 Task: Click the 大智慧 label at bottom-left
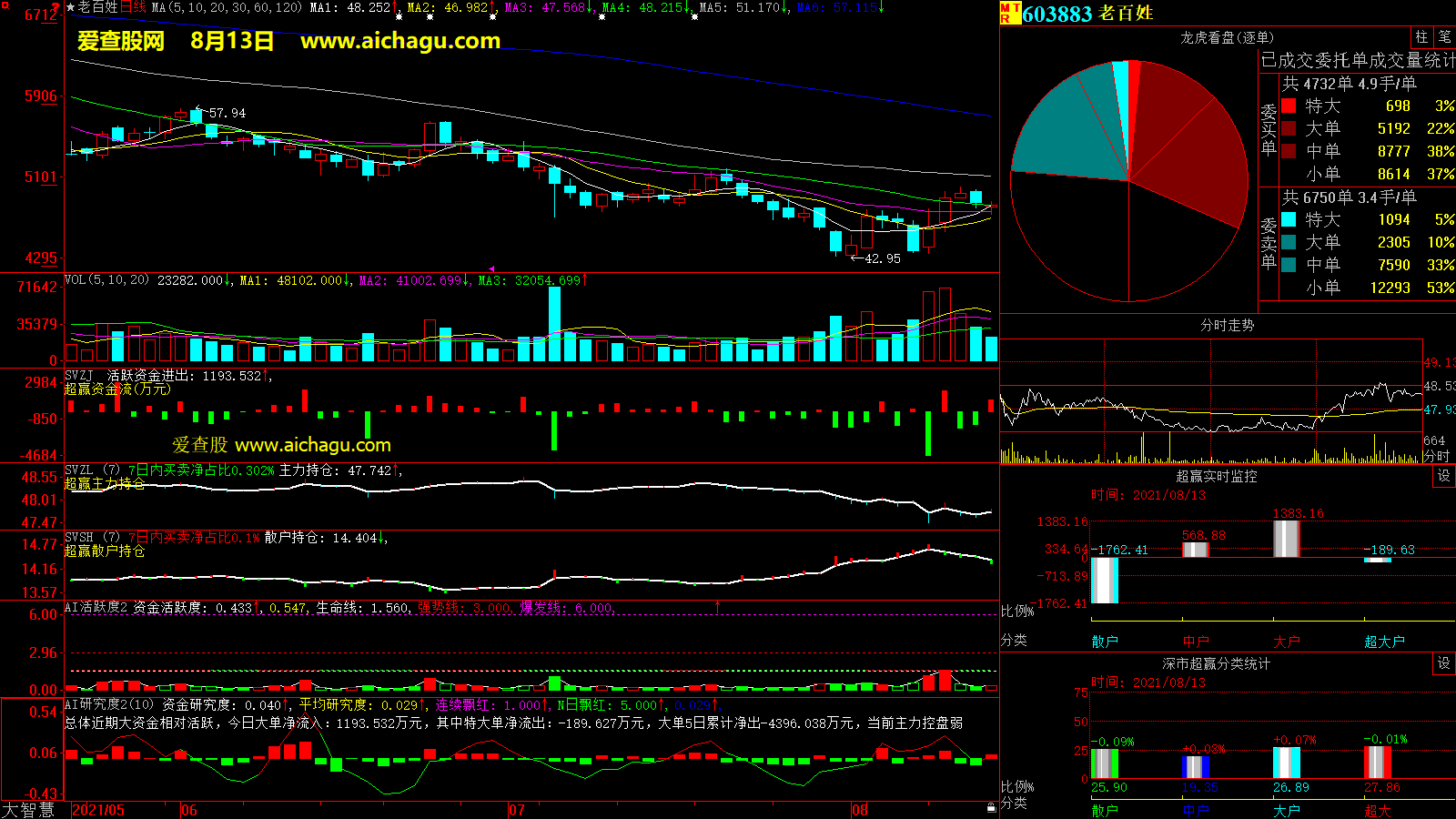pyautogui.click(x=28, y=810)
